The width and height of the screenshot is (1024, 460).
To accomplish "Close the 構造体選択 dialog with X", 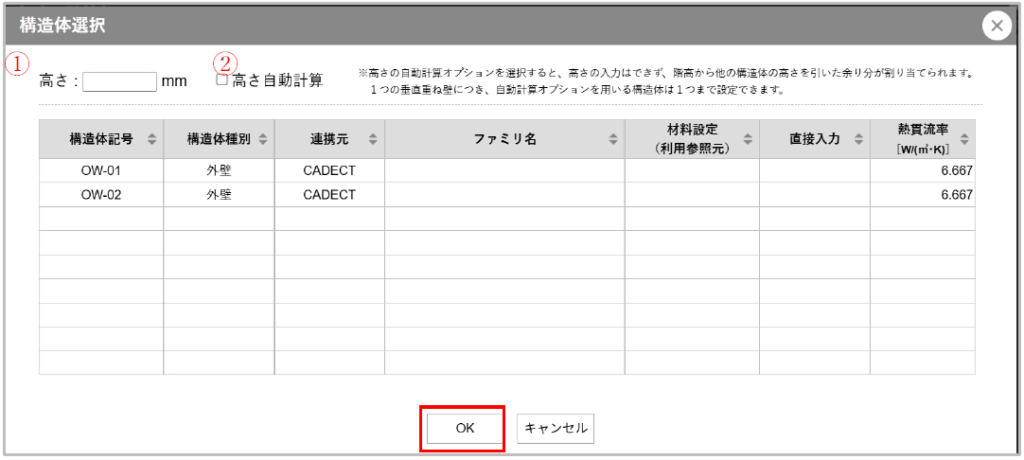I will point(996,27).
